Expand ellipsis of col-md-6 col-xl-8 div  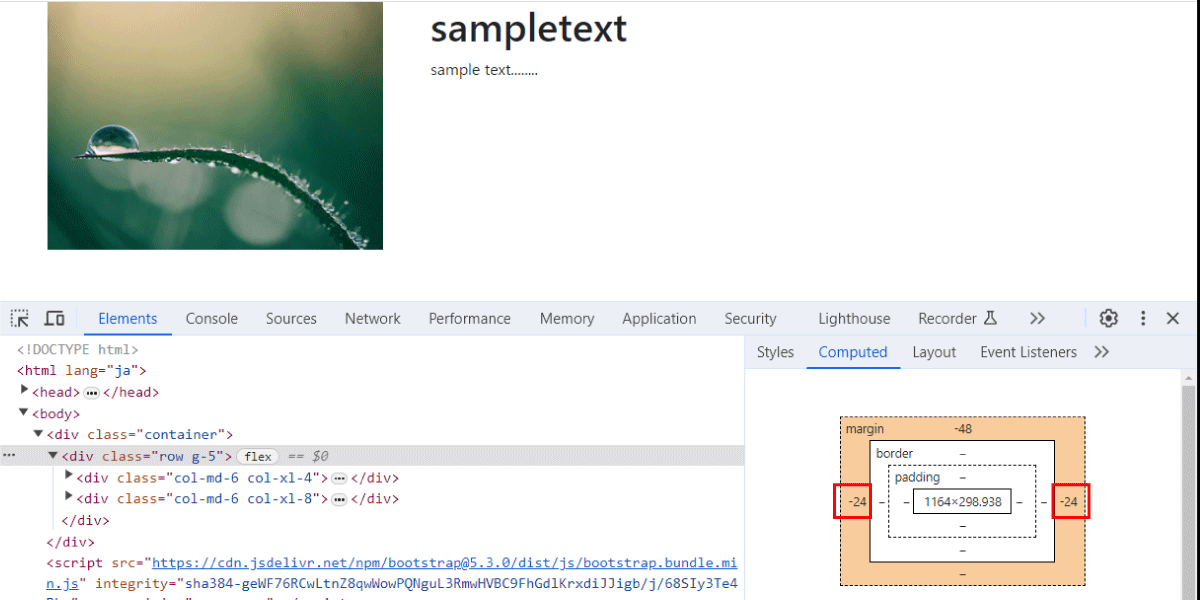coord(339,499)
